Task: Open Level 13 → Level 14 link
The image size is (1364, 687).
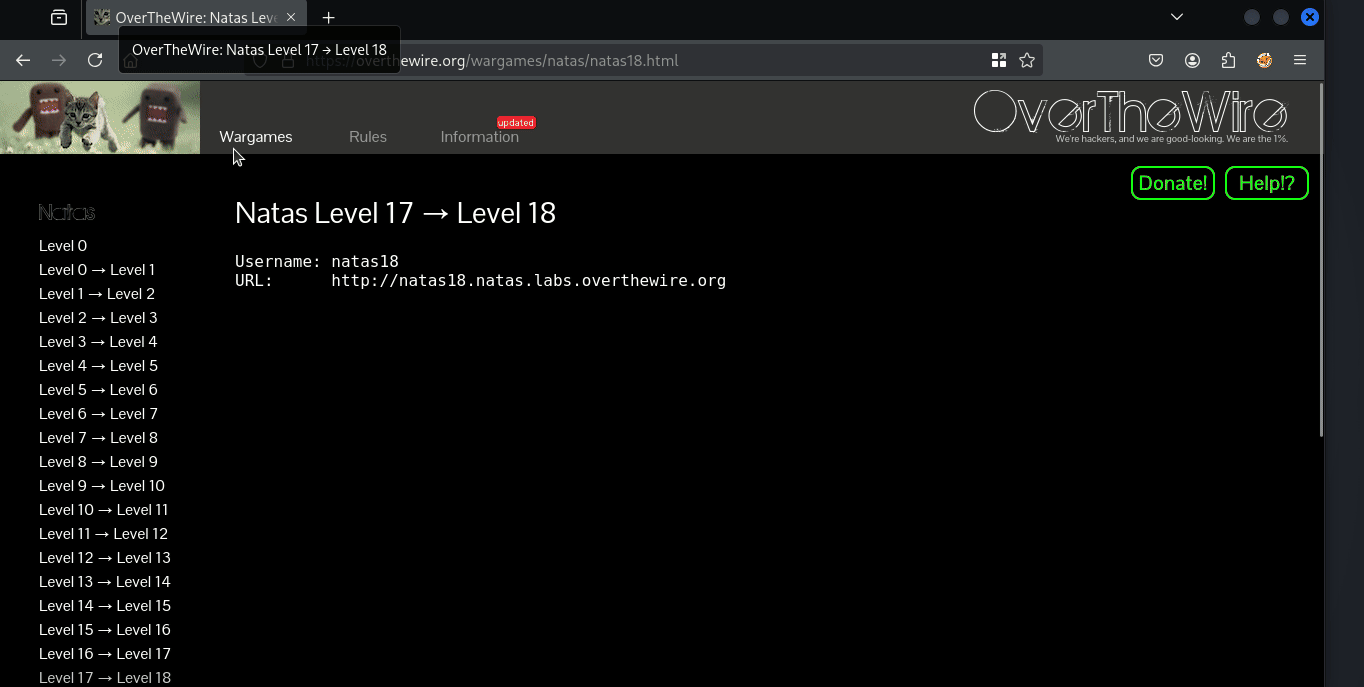Action: click(x=105, y=582)
